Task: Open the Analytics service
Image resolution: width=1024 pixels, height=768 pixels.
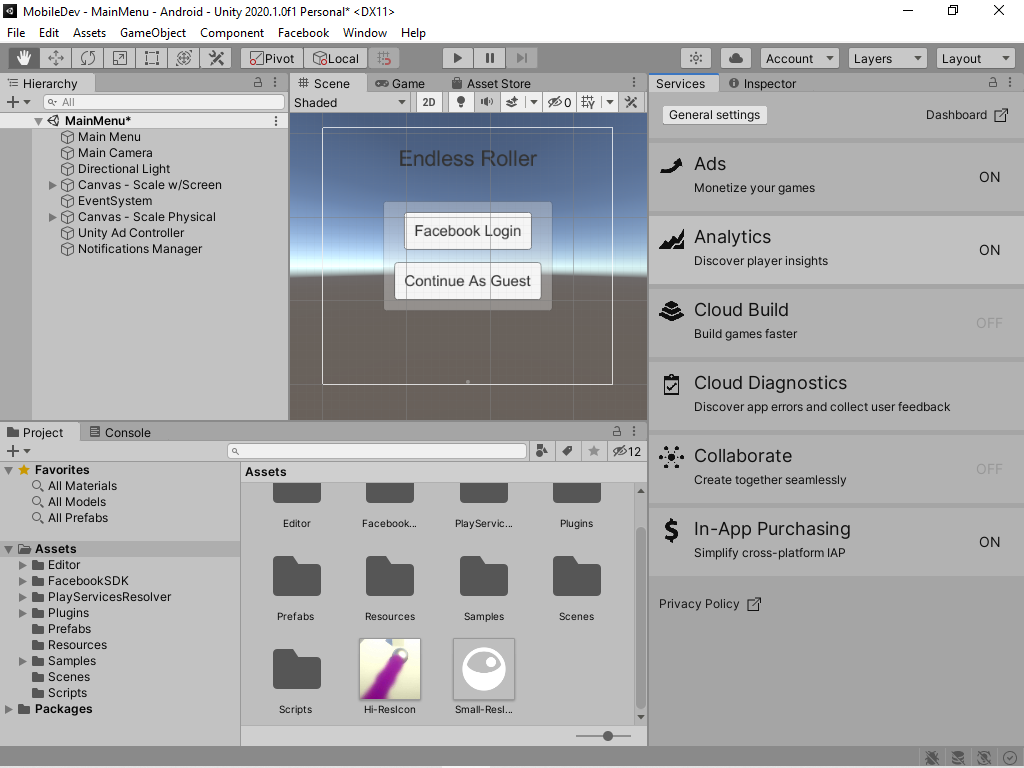Action: (x=836, y=250)
